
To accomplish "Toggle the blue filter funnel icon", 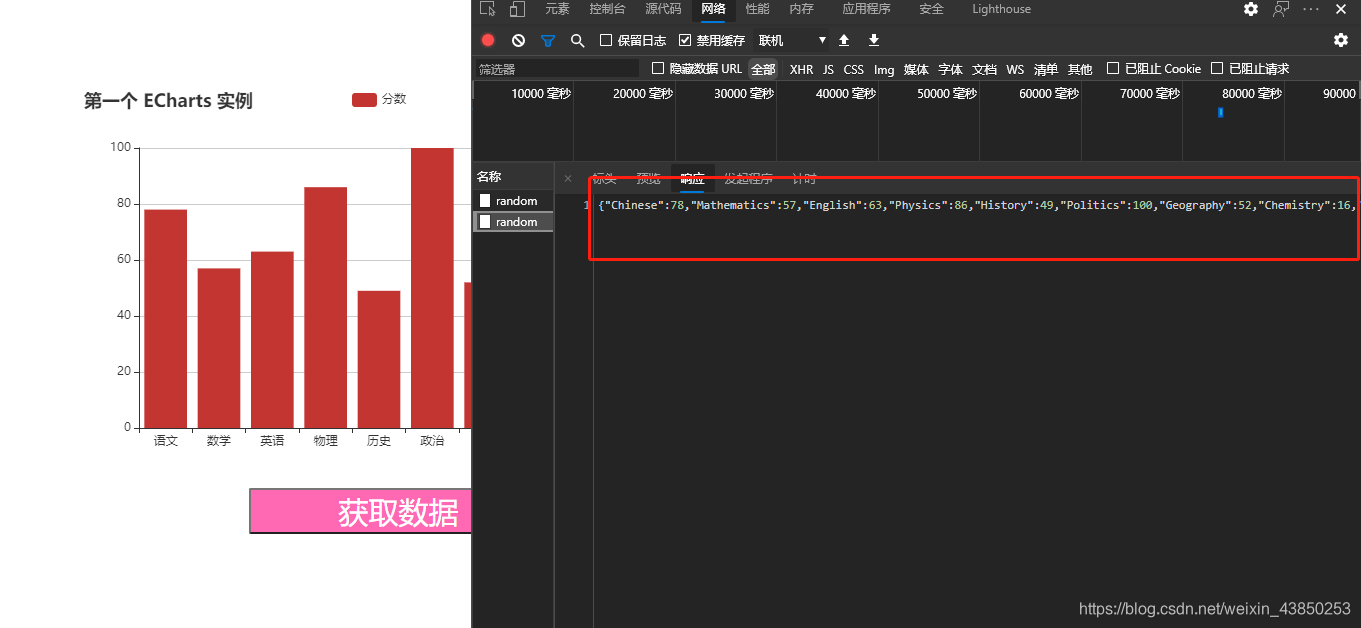I will point(548,40).
